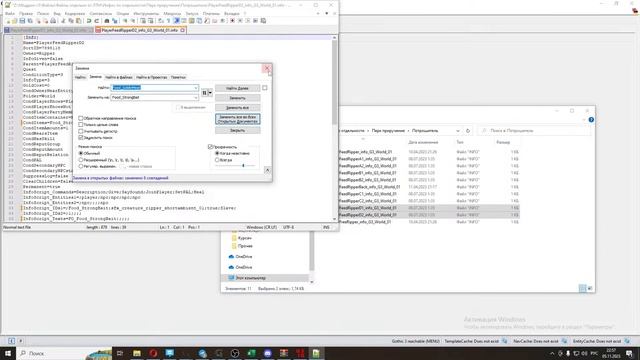Click the New file icon in Notepad++ toolbar
Screen dimensions: 640x360
(7, 21)
